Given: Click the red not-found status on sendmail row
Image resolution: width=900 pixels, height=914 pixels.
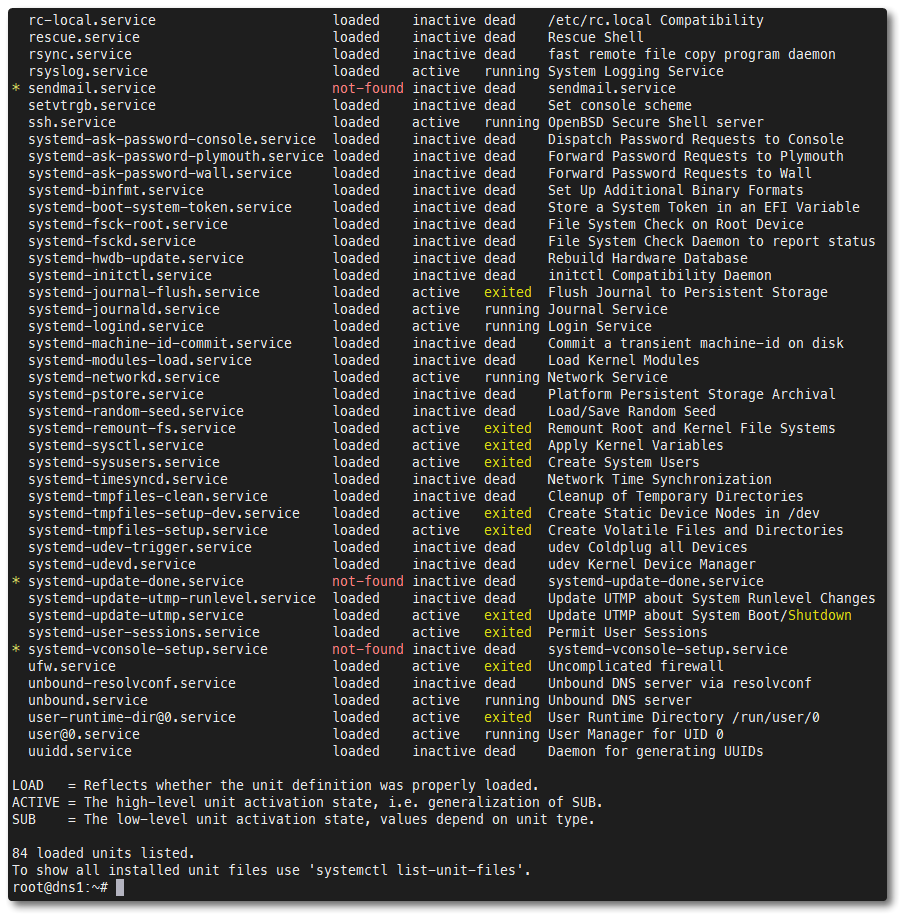Looking at the screenshot, I should 367,88.
